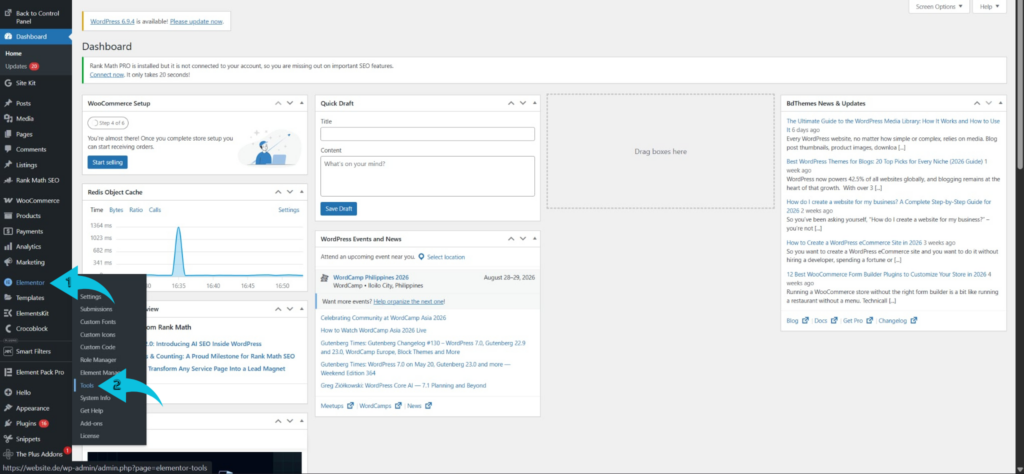Collapse the Redis Object Cache panel

[x=301, y=192]
